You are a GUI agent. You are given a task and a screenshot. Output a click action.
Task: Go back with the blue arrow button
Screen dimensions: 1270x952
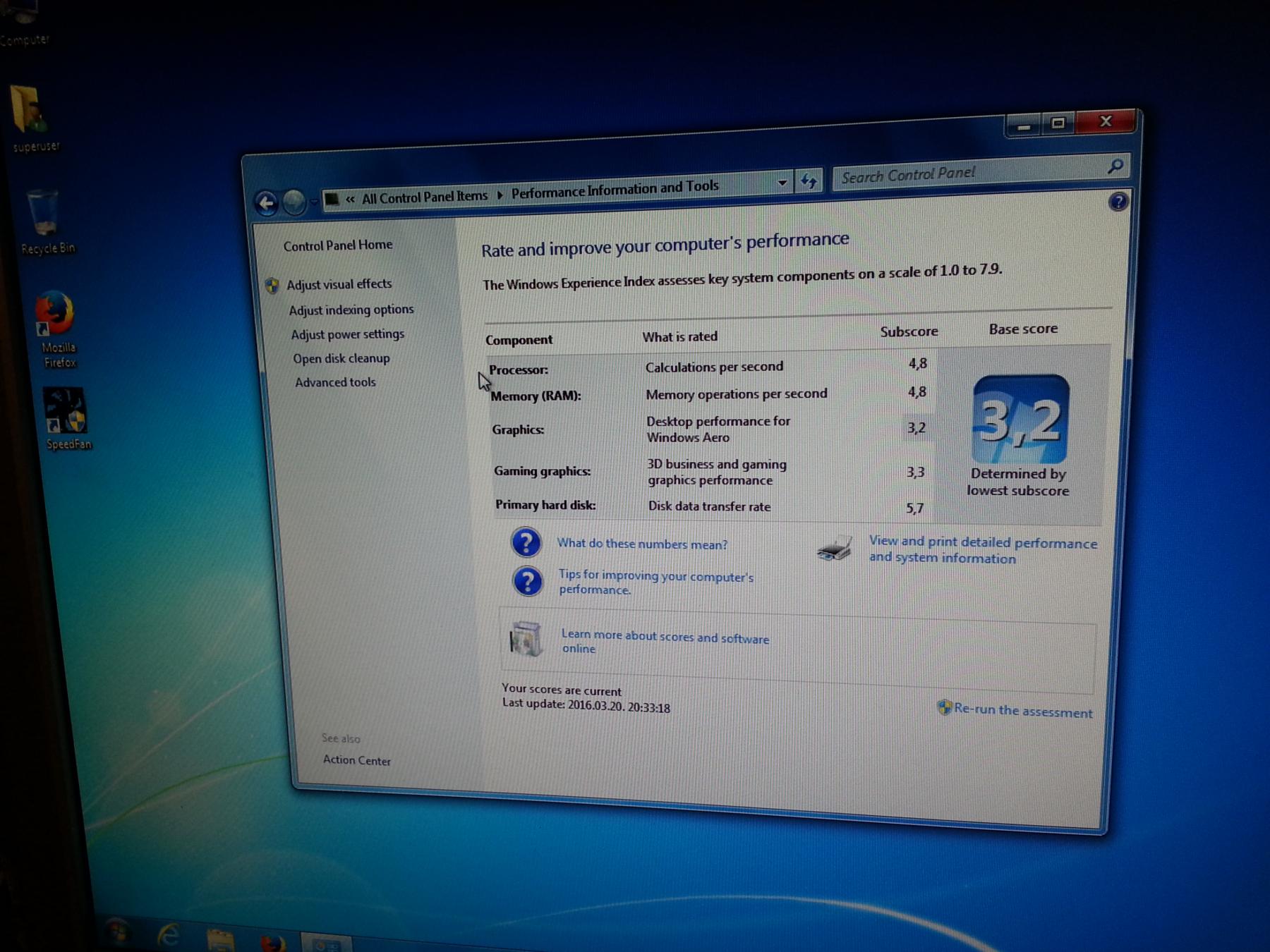click(x=266, y=204)
